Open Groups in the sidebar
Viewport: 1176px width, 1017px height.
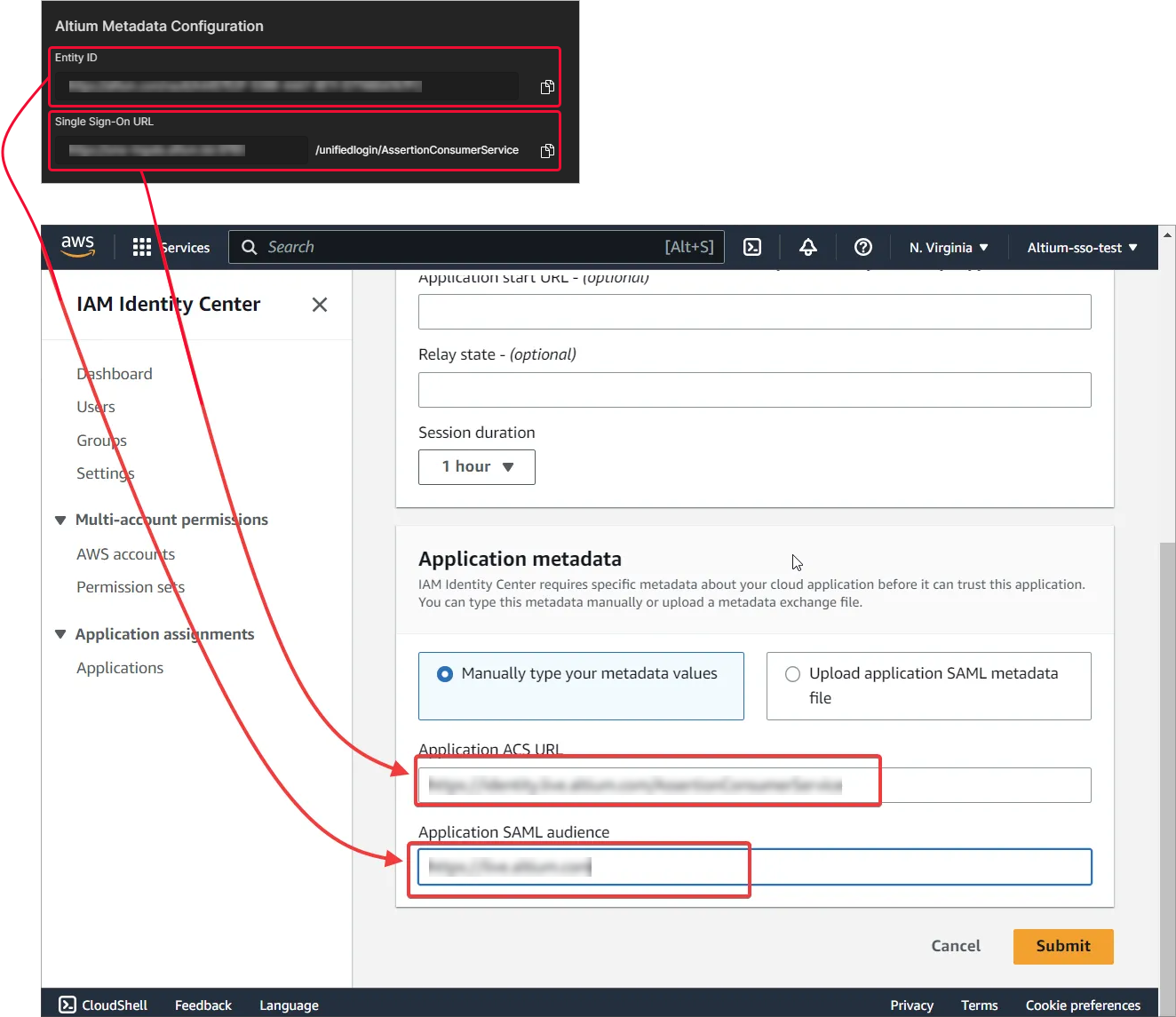click(101, 441)
